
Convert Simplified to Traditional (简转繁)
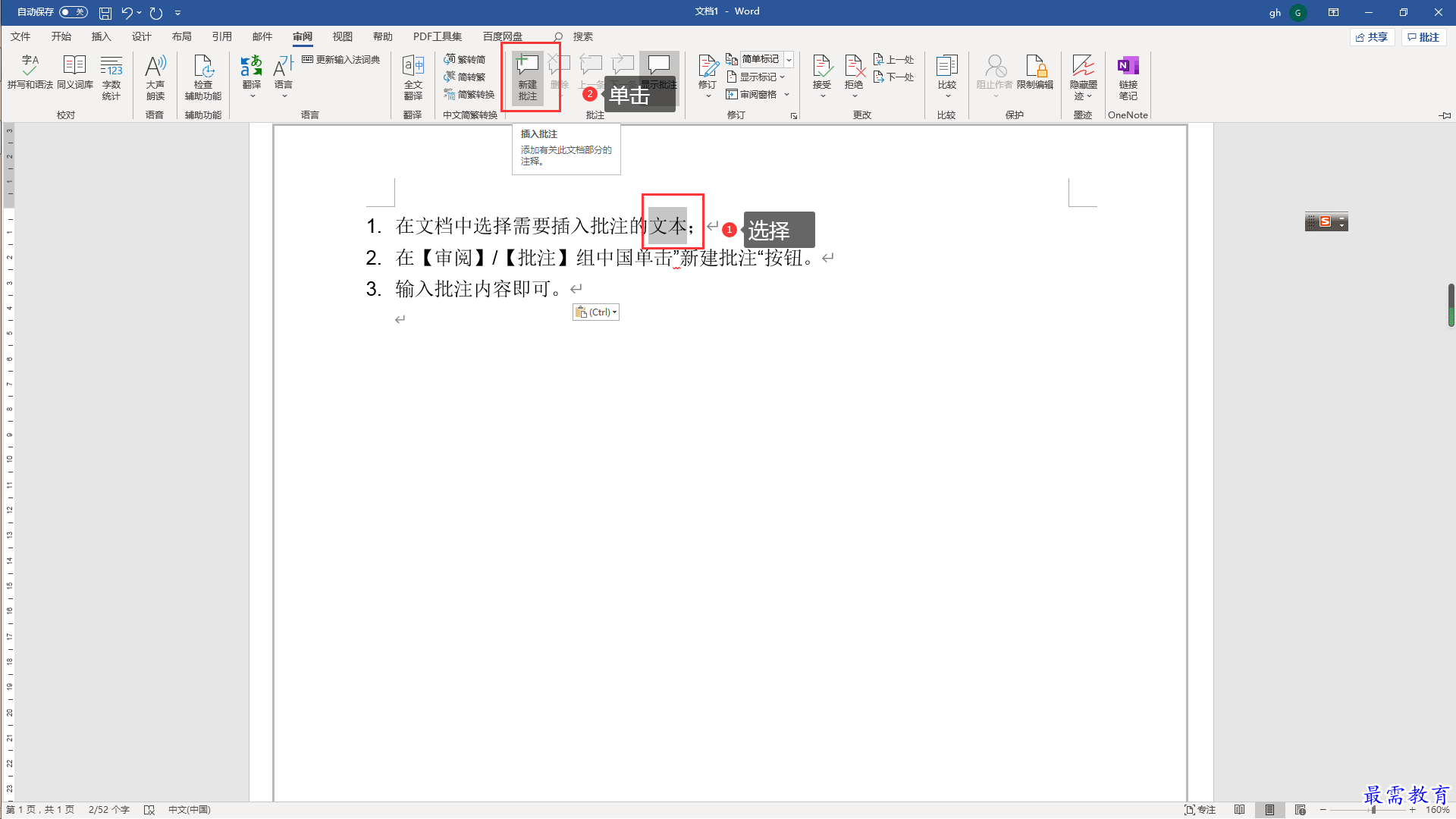465,77
